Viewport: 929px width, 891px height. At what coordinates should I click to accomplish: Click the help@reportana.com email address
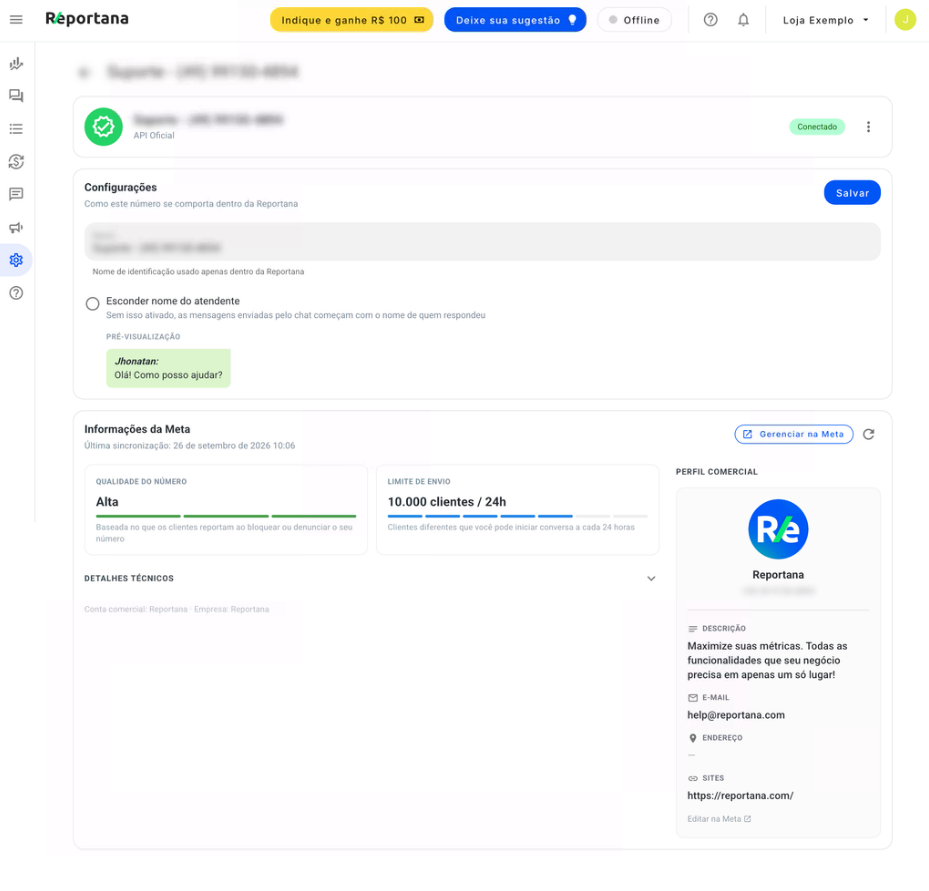click(736, 715)
